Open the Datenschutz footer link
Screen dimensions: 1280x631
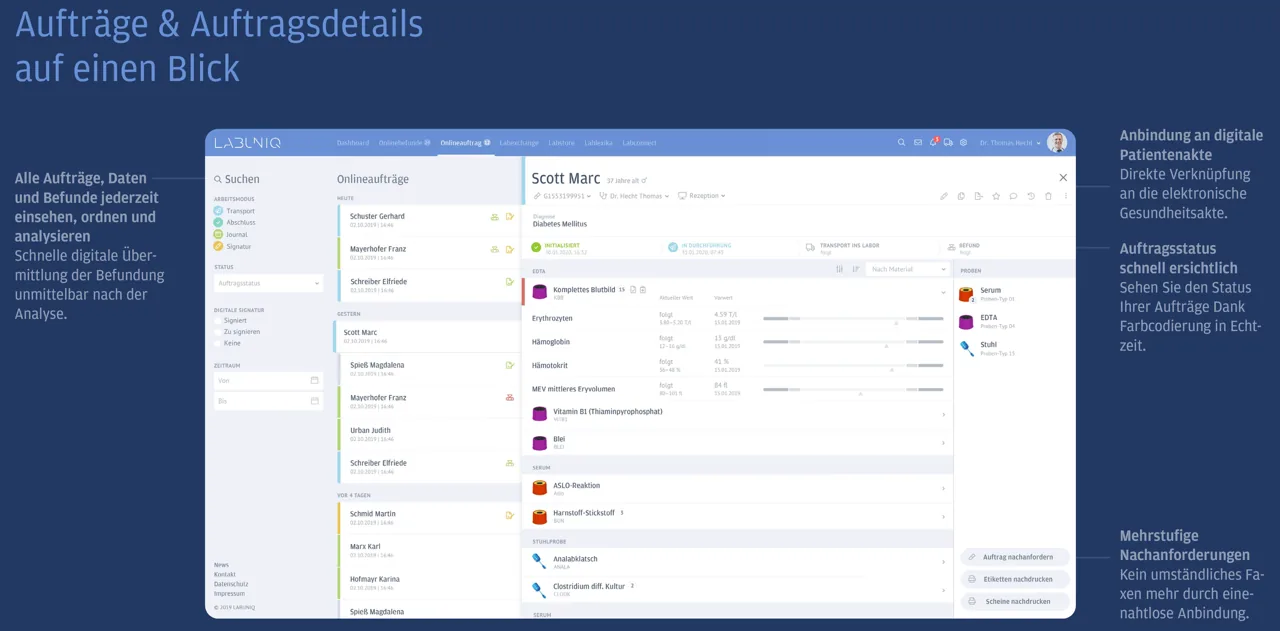point(231,584)
